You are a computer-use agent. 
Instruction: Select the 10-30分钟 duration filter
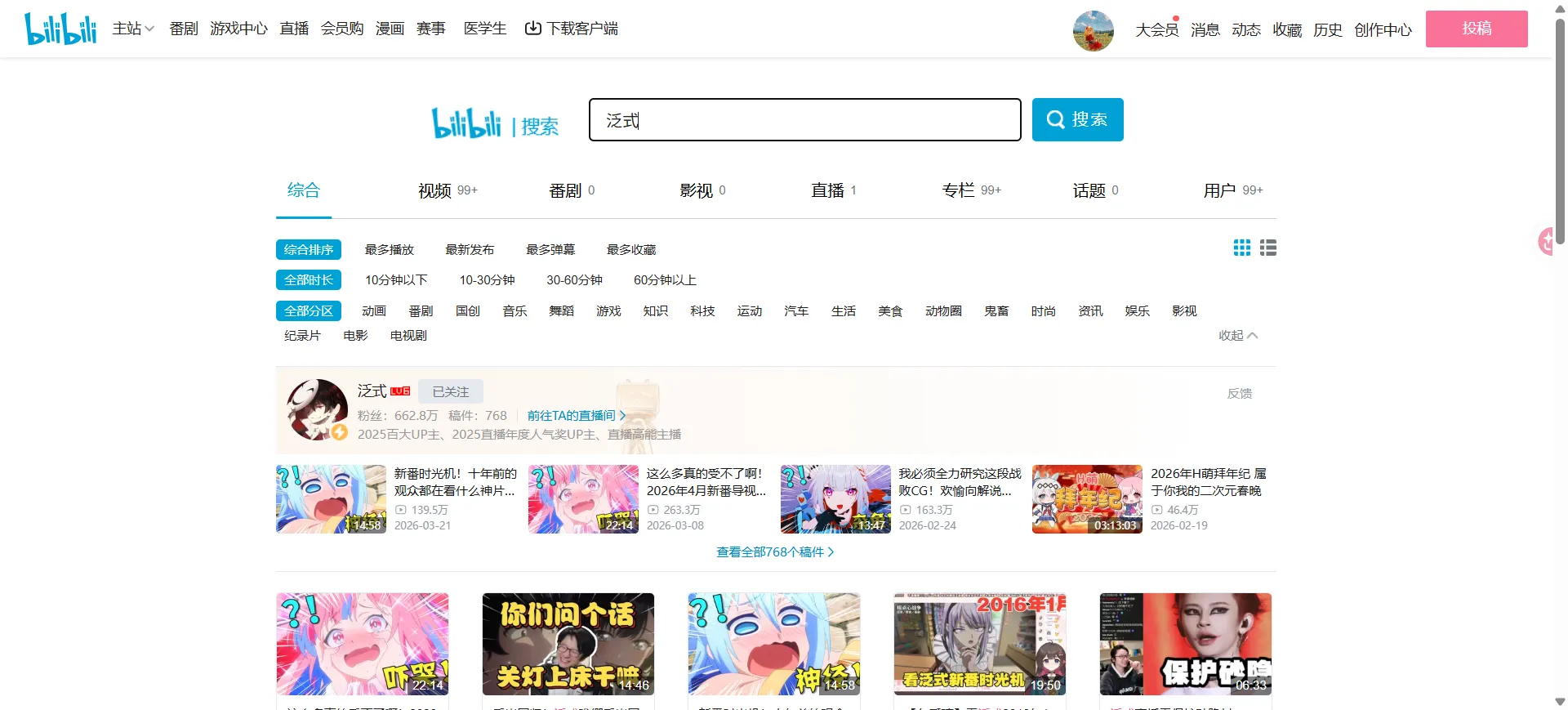pos(487,280)
